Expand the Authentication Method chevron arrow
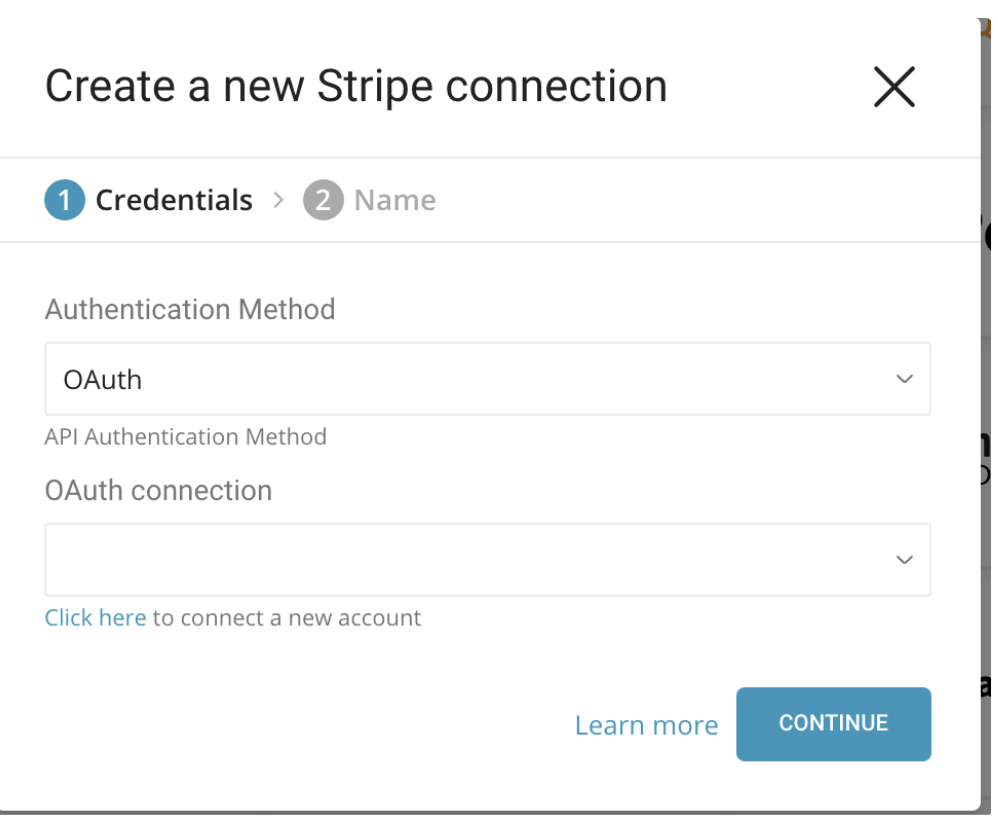This screenshot has height=824, width=998. (x=904, y=379)
